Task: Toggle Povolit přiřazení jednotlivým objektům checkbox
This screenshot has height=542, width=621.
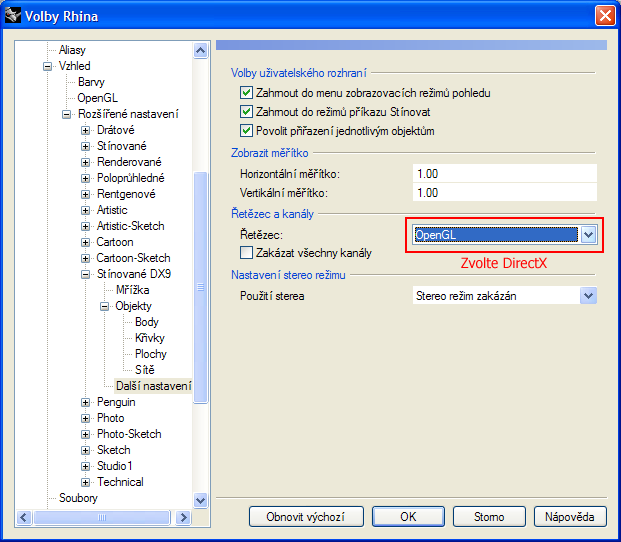Action: [x=246, y=131]
